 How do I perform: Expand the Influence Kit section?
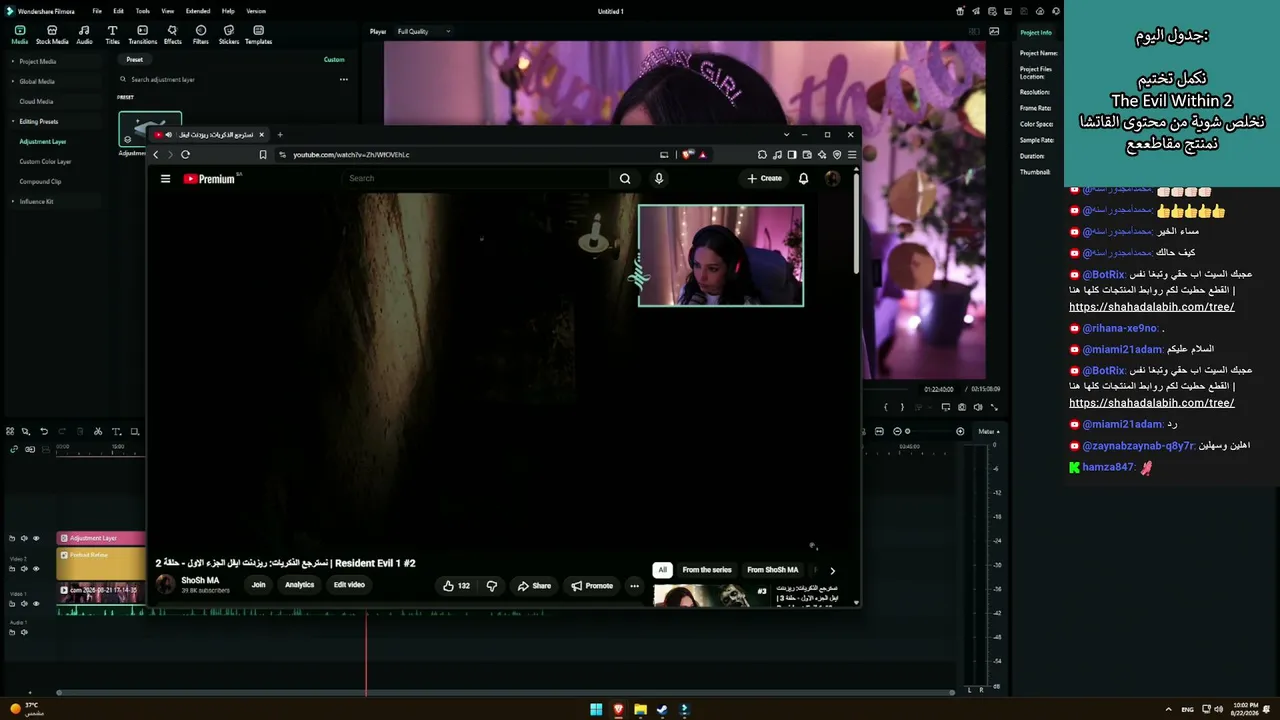pos(12,201)
